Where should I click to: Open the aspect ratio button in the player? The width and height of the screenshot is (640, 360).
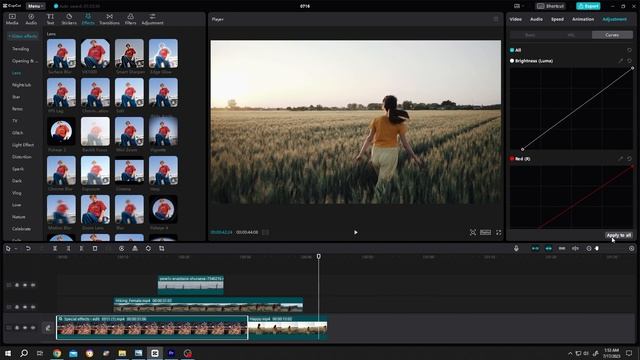(x=485, y=232)
